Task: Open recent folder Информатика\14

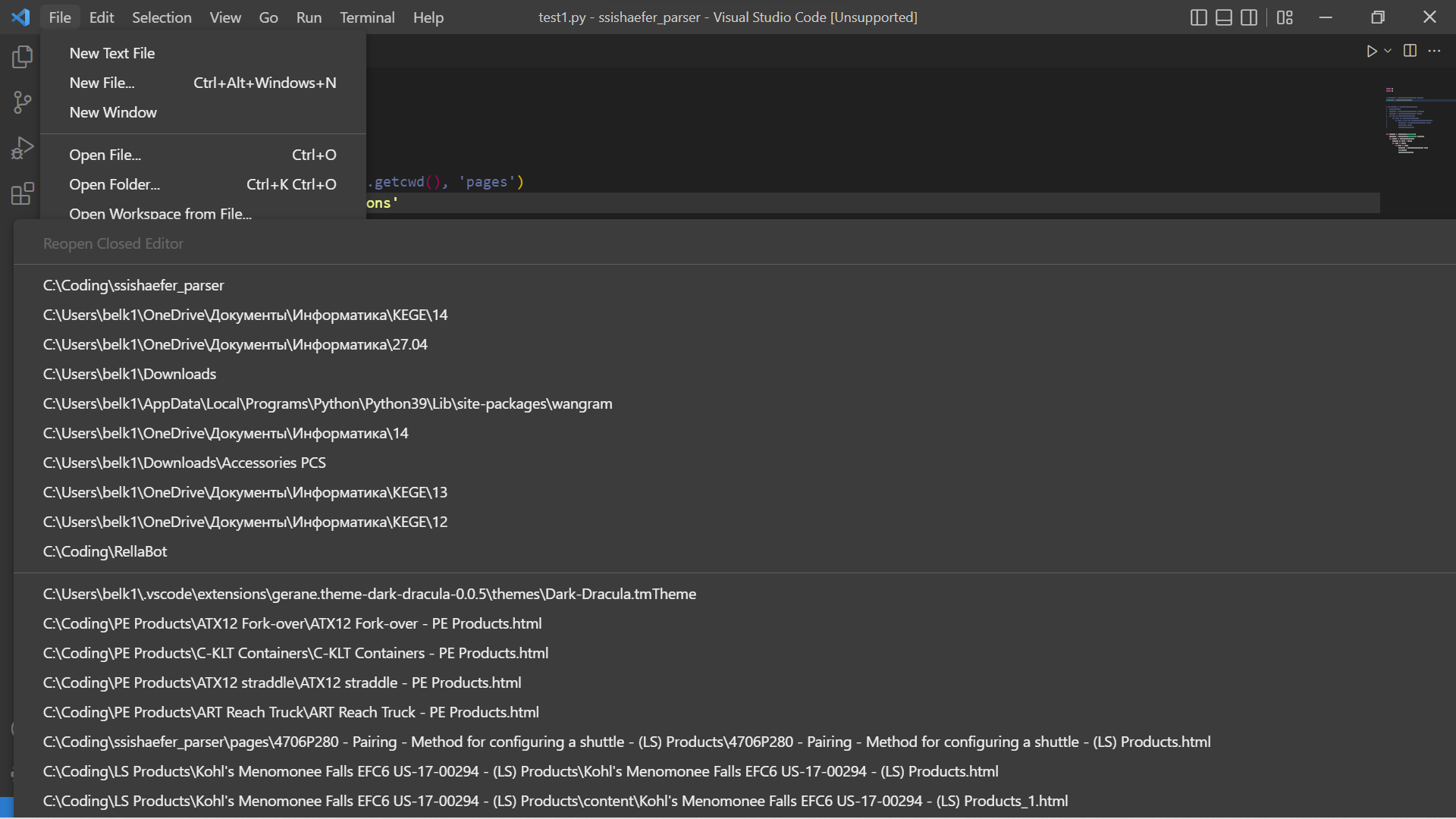Action: (x=734, y=433)
